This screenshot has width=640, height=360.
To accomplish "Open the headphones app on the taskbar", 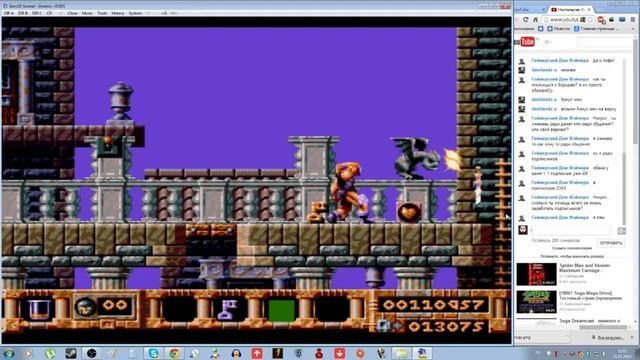I will pos(236,353).
